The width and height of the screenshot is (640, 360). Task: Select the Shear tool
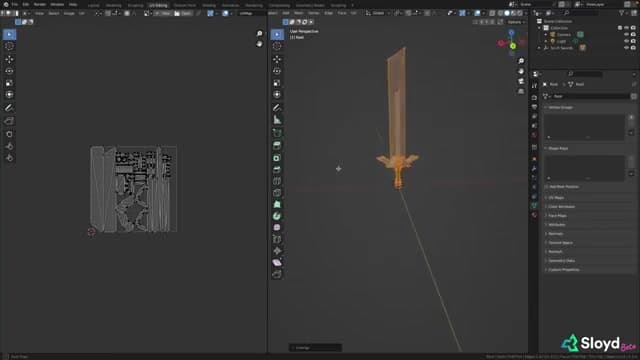coord(277,263)
